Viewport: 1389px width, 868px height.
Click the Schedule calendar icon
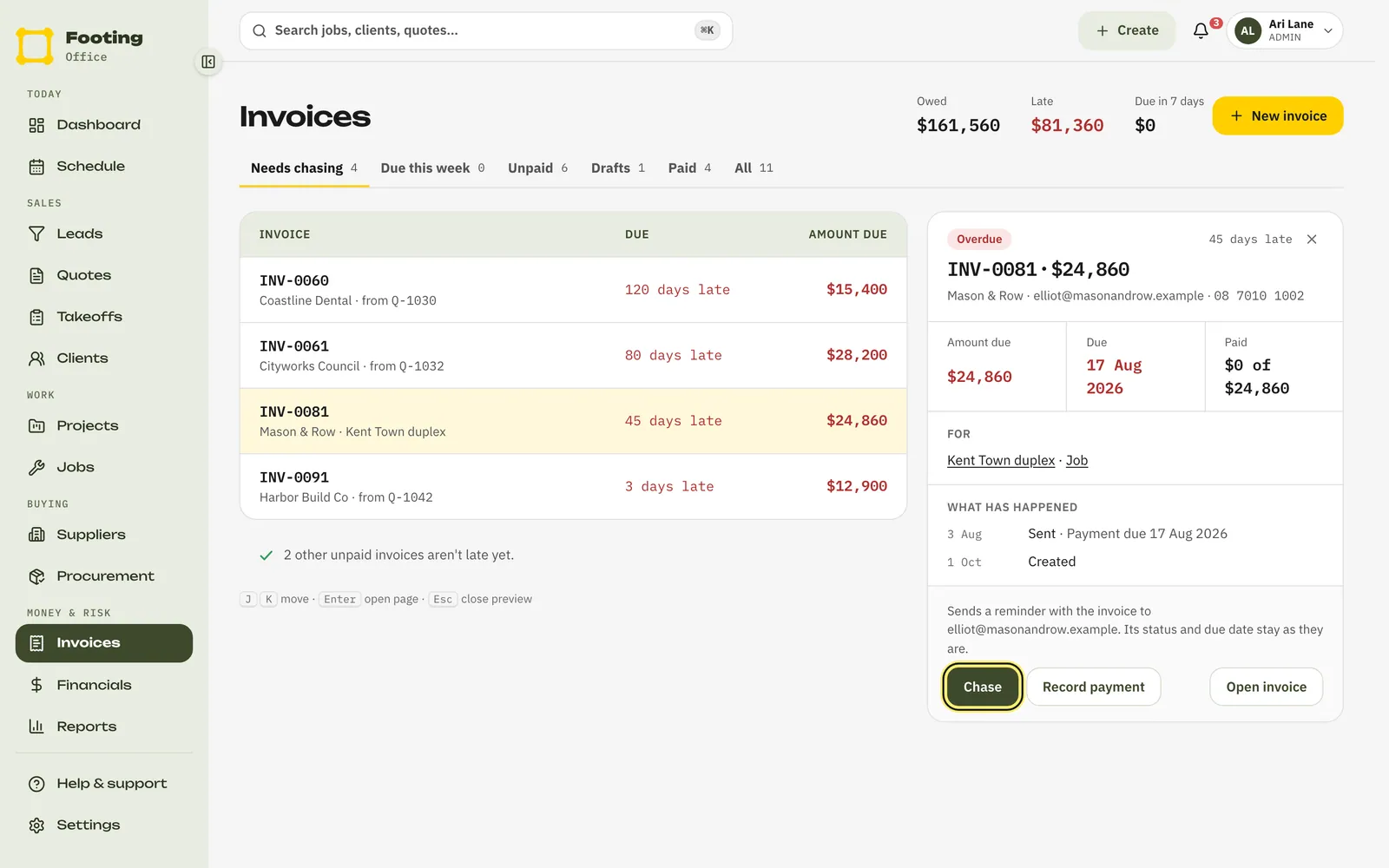36,167
